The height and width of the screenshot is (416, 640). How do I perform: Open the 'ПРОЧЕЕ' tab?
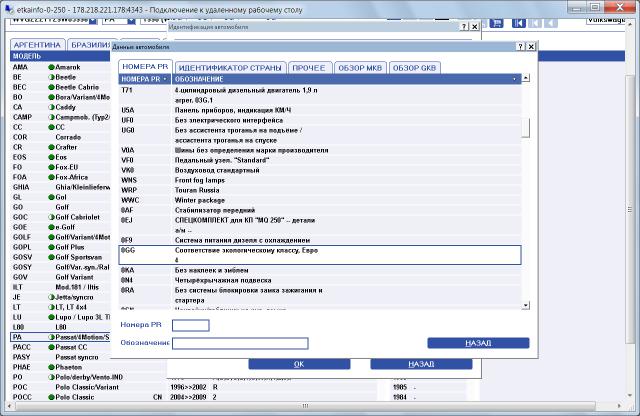click(309, 68)
